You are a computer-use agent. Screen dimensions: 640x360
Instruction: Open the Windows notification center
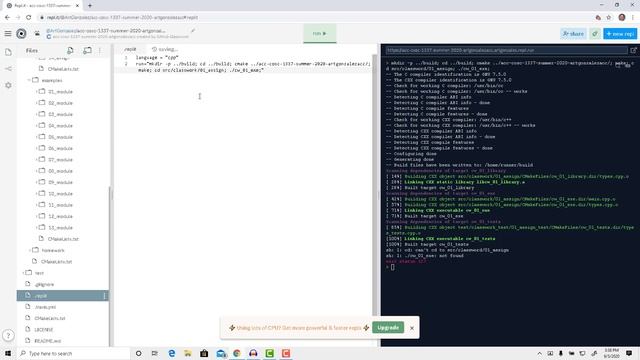629,353
